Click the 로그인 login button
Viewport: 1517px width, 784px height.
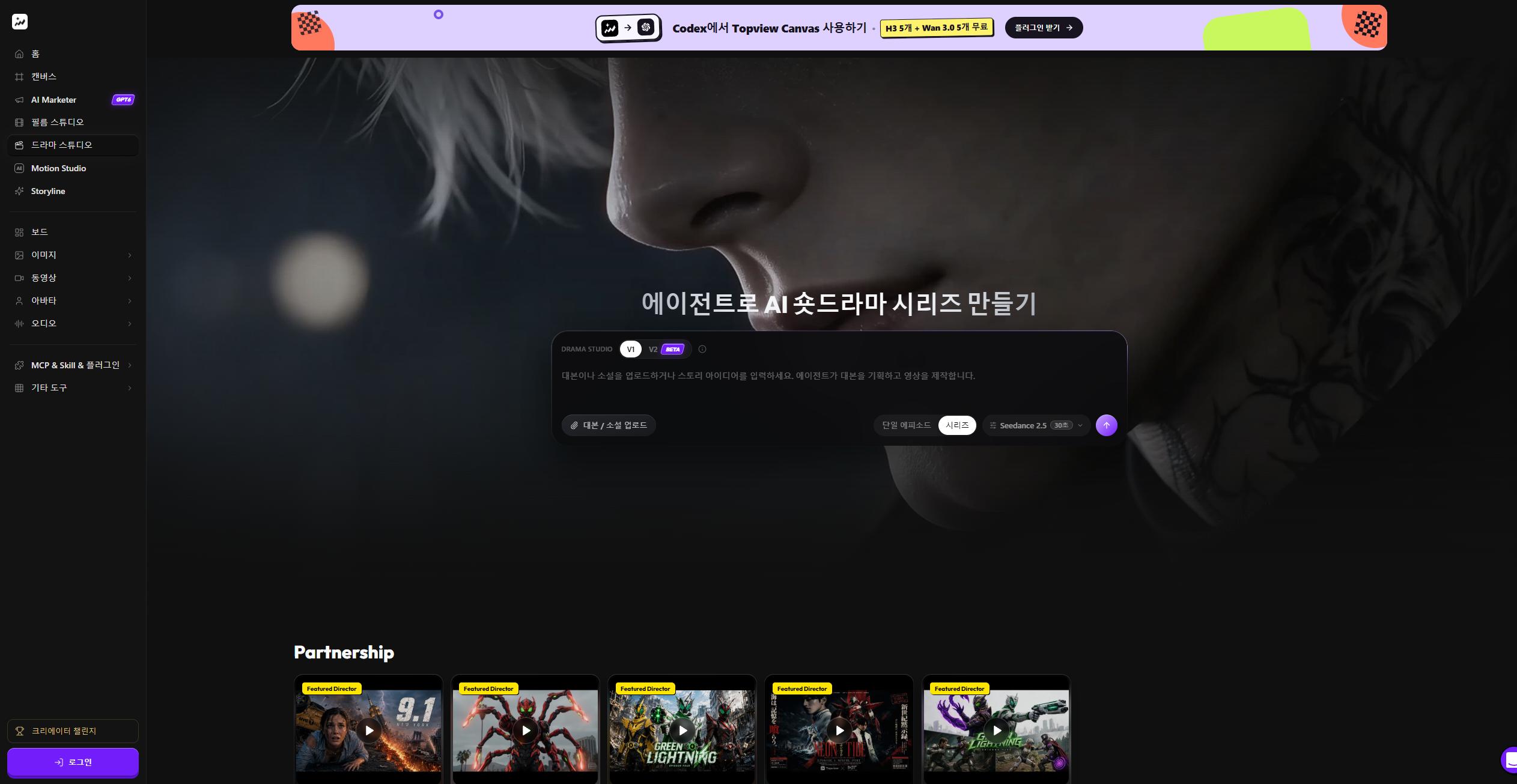pyautogui.click(x=73, y=762)
